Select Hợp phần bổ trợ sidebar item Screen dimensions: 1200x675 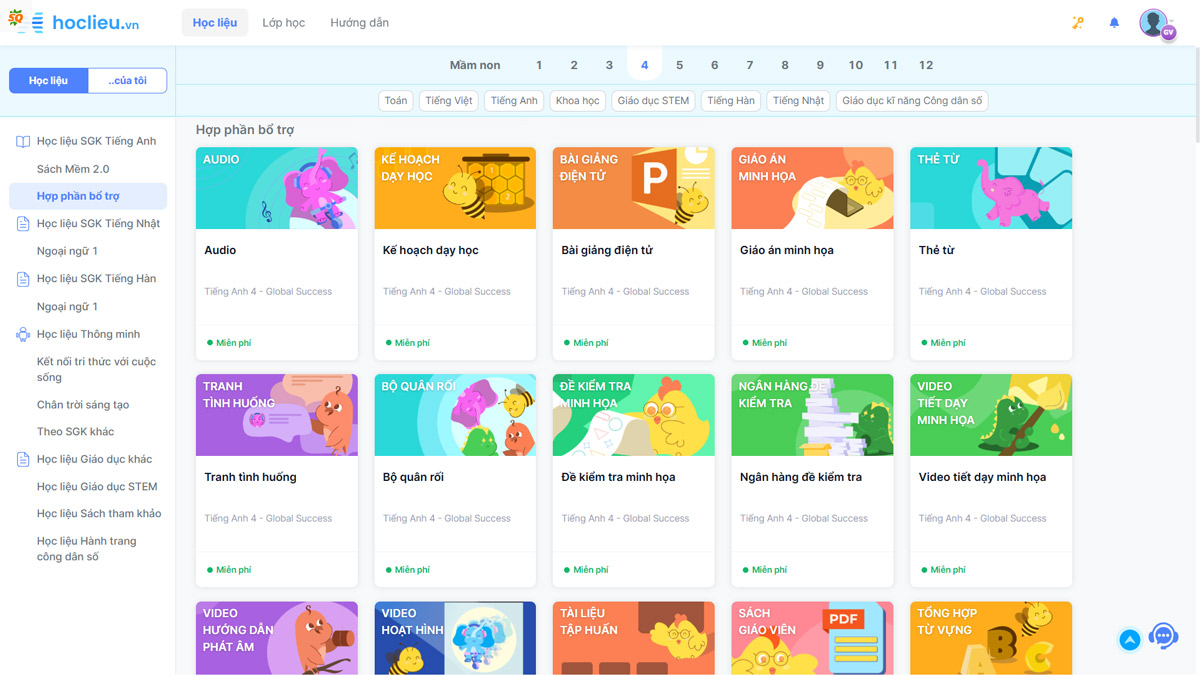point(88,196)
